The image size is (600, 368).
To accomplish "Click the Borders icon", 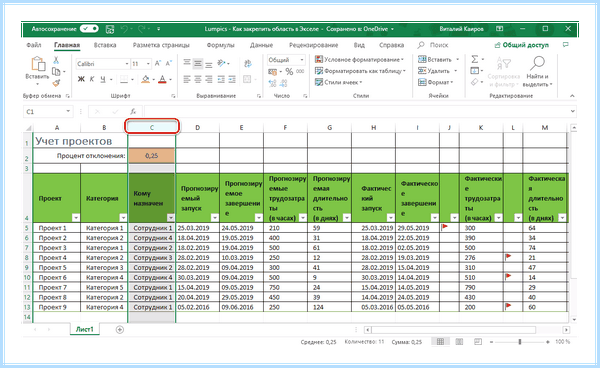I will coord(124,79).
